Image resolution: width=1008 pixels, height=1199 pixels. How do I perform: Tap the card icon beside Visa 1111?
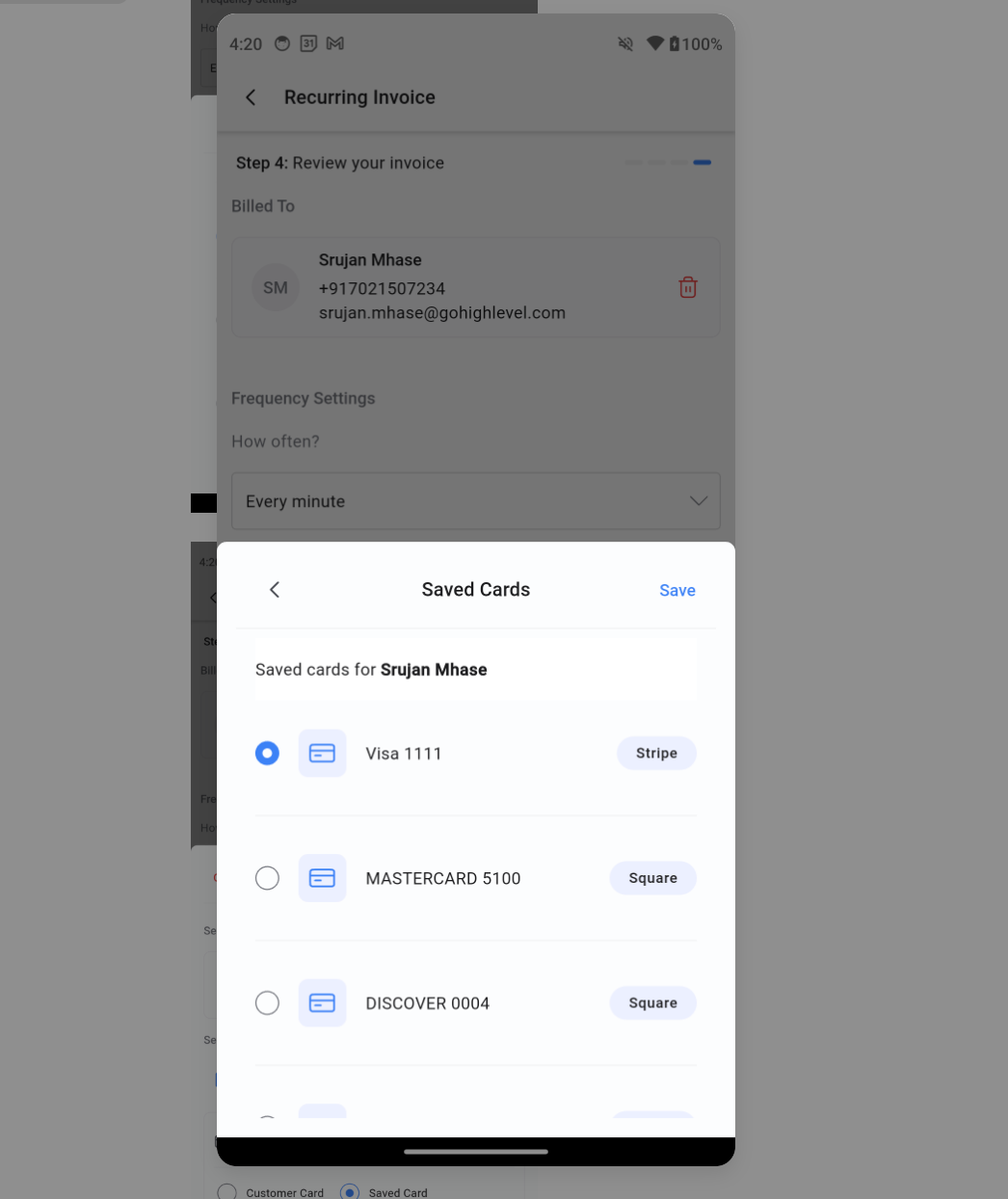tap(322, 754)
